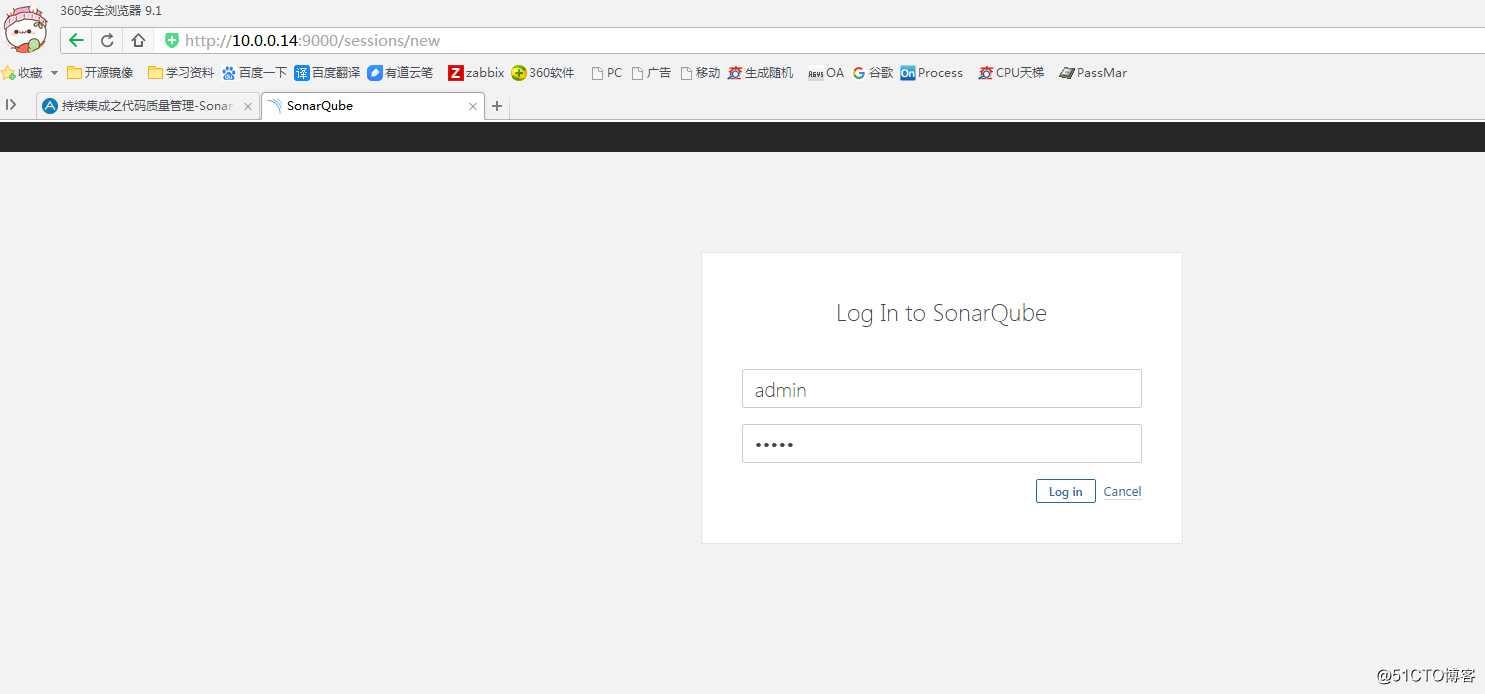Open the 广告 bookmark
1485x694 pixels.
(x=651, y=73)
